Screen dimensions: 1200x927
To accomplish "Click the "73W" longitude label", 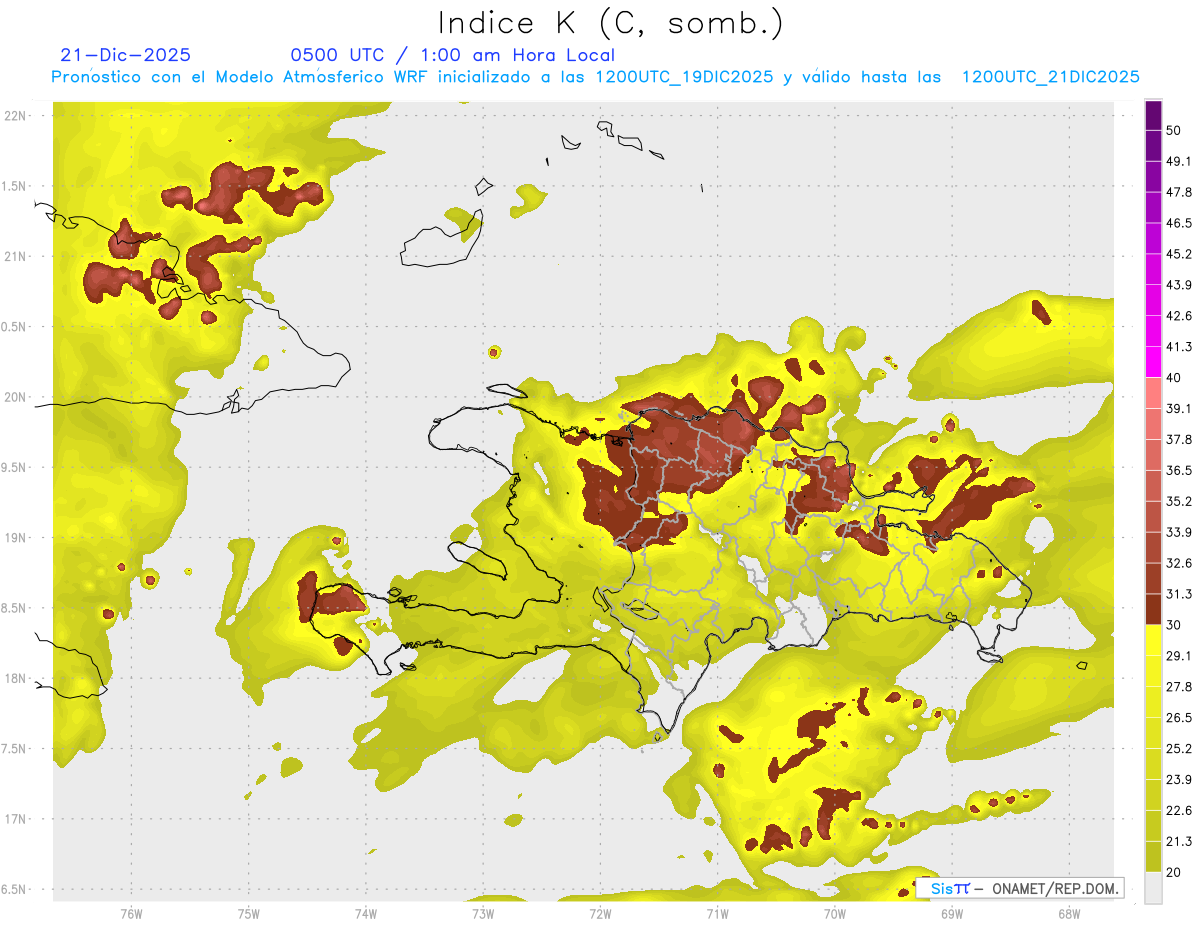I will point(483,913).
